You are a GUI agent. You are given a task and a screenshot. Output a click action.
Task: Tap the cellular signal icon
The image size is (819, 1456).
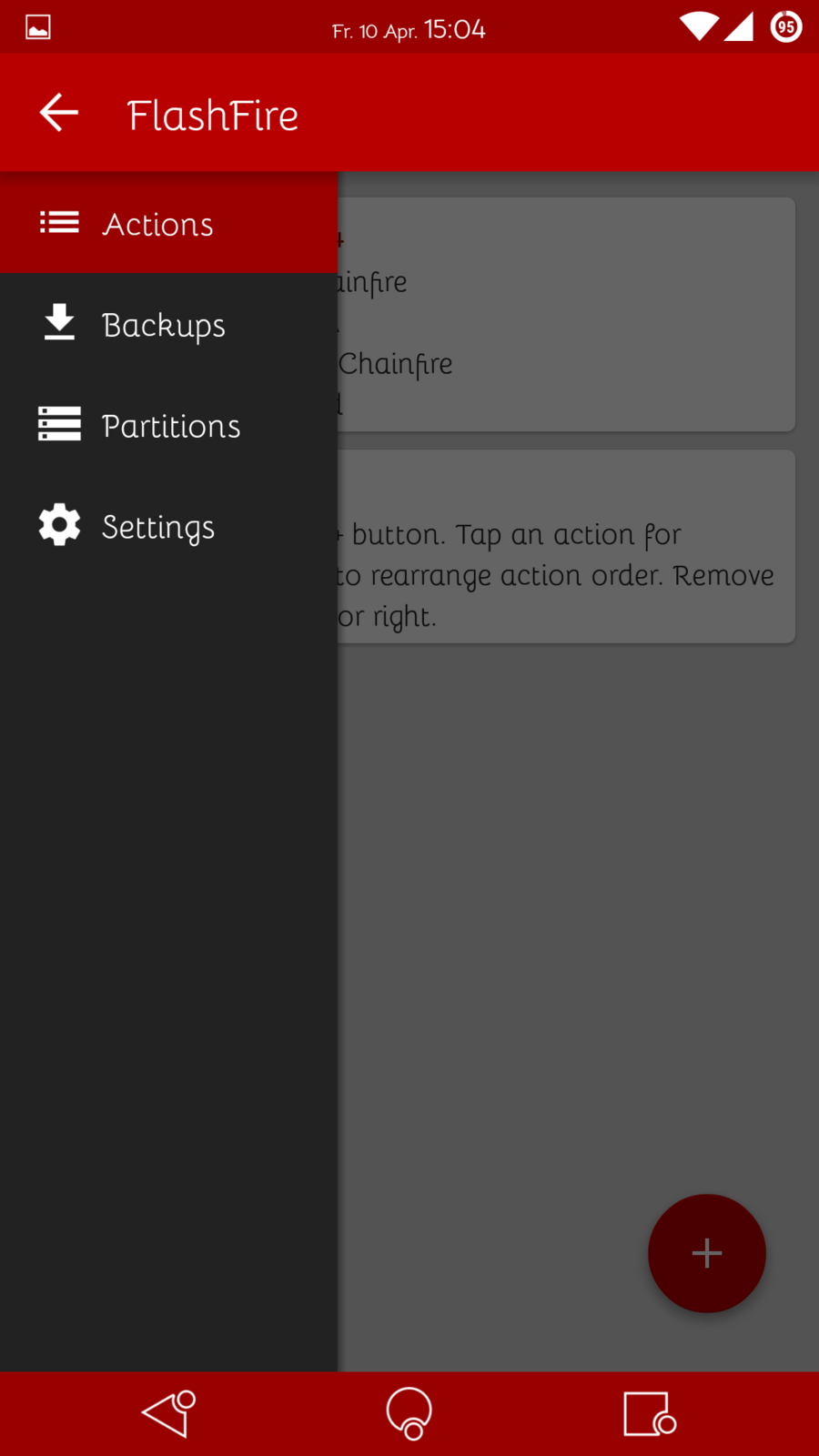(x=739, y=27)
